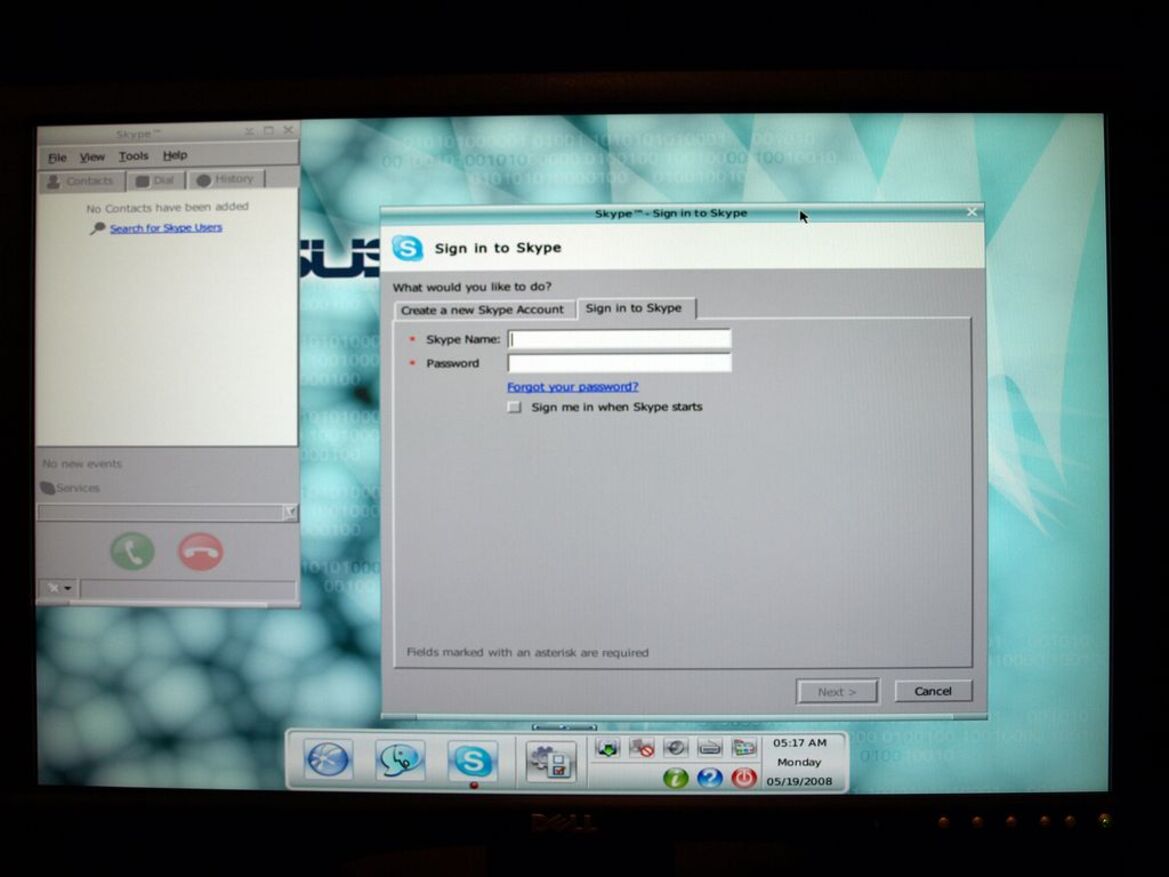
Task: Click the 'Forgot your password?' link
Action: click(x=573, y=386)
